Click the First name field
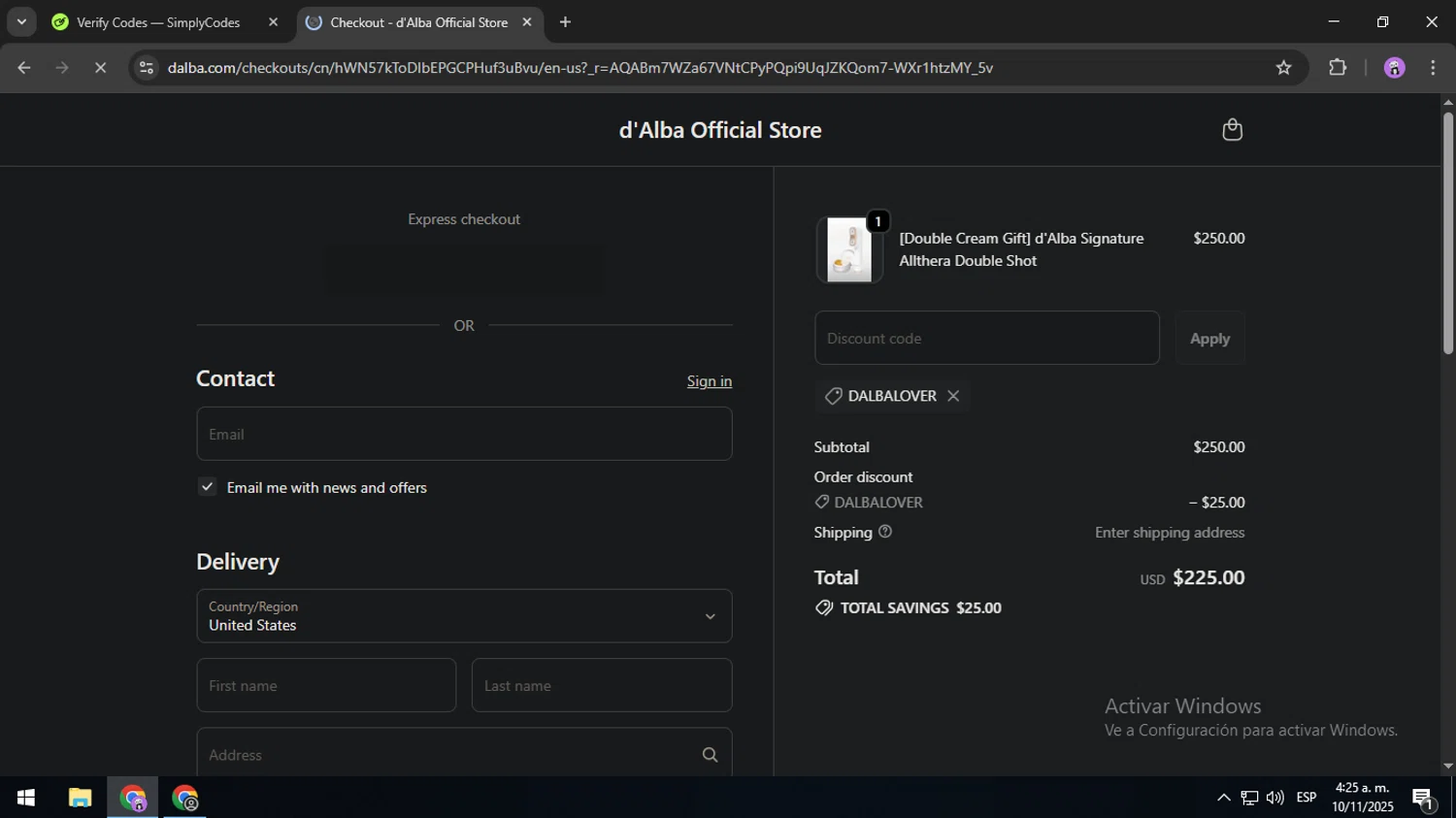 (326, 685)
